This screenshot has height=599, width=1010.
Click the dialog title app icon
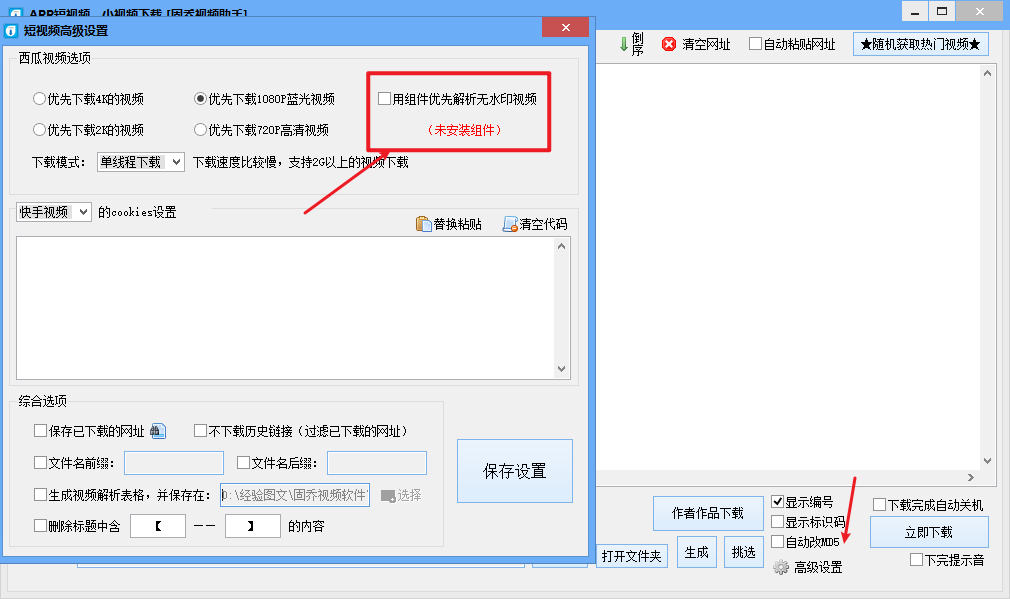(11, 31)
